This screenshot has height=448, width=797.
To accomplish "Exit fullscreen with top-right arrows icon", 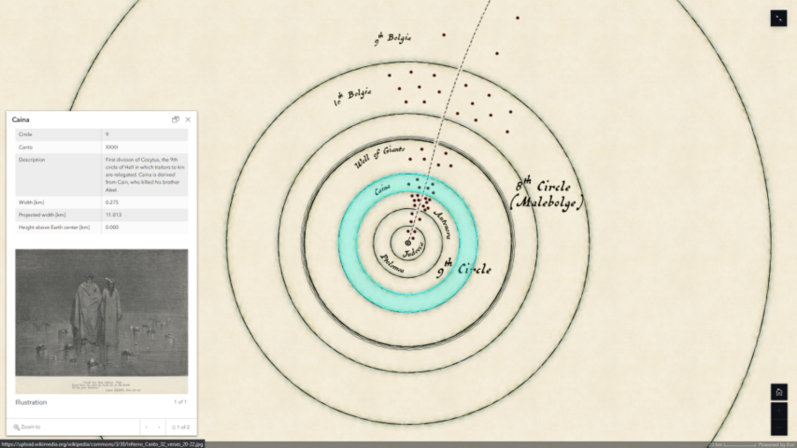I will 779,18.
